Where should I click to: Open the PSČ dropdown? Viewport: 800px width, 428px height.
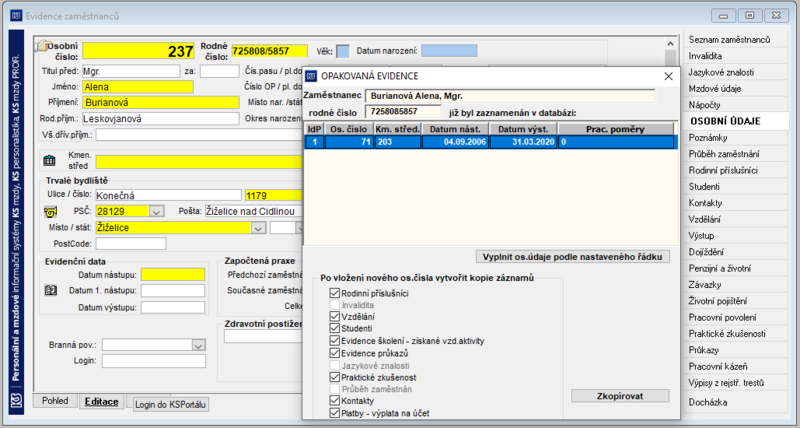point(156,211)
